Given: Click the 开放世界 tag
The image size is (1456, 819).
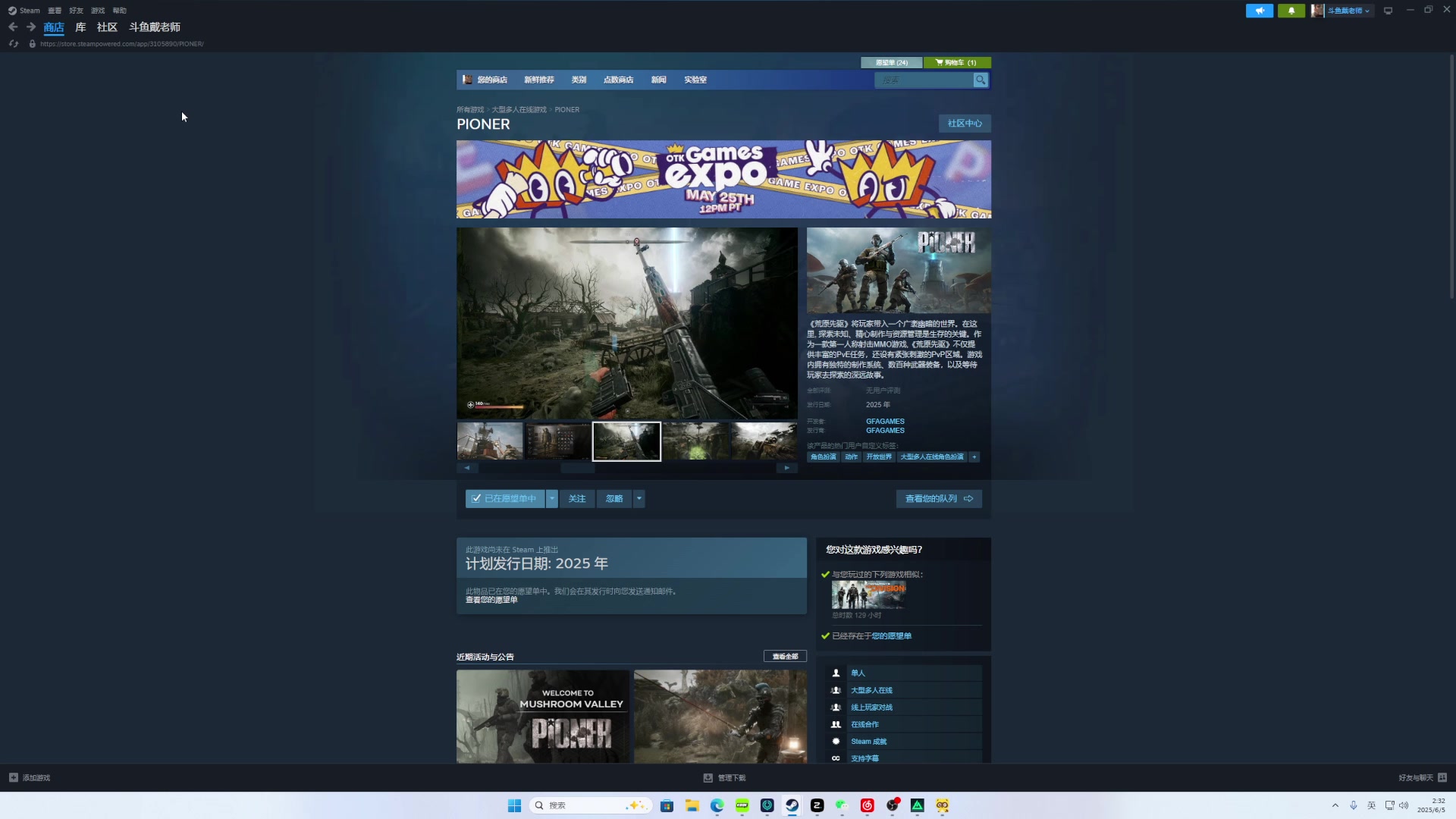Looking at the screenshot, I should (x=879, y=457).
